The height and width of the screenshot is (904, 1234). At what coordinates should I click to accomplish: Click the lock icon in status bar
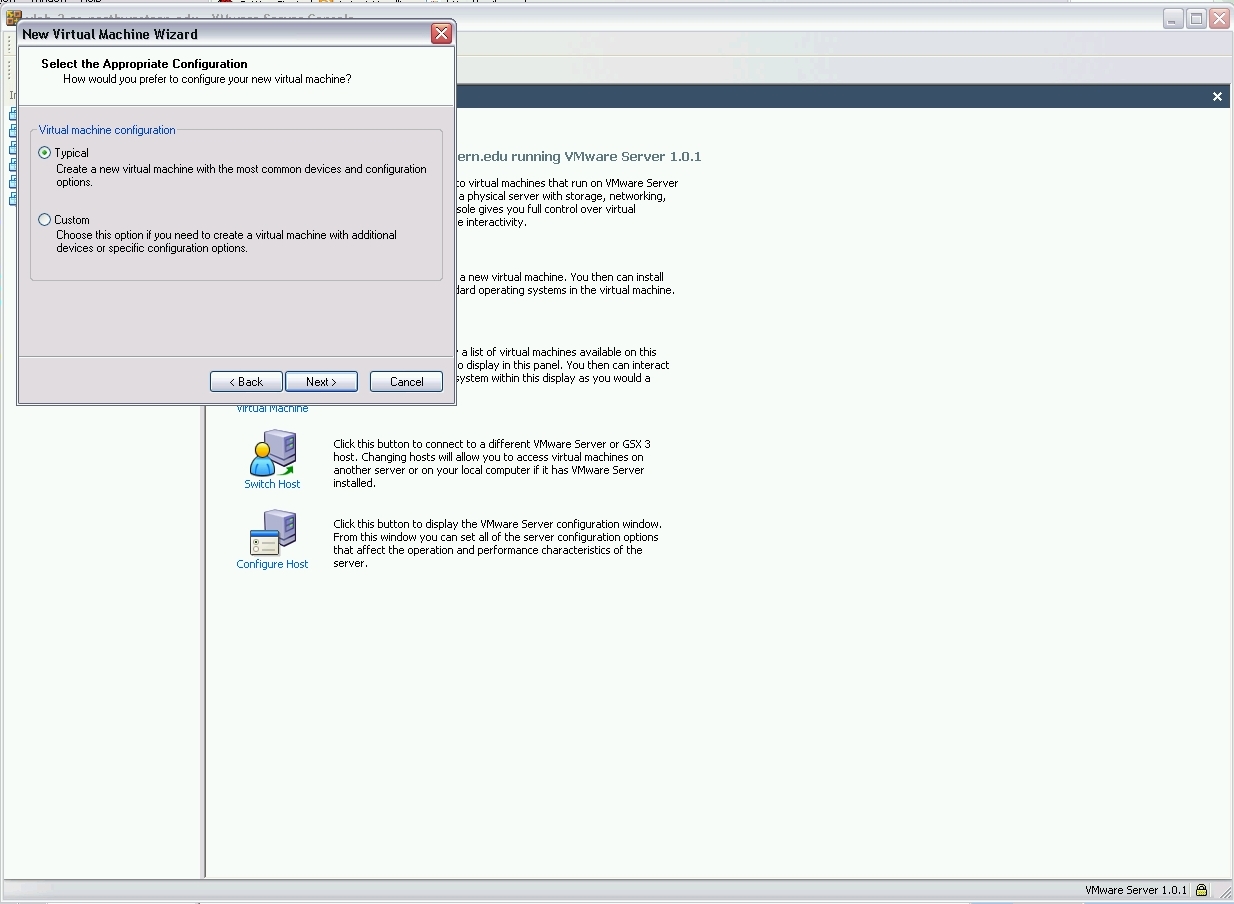1201,890
